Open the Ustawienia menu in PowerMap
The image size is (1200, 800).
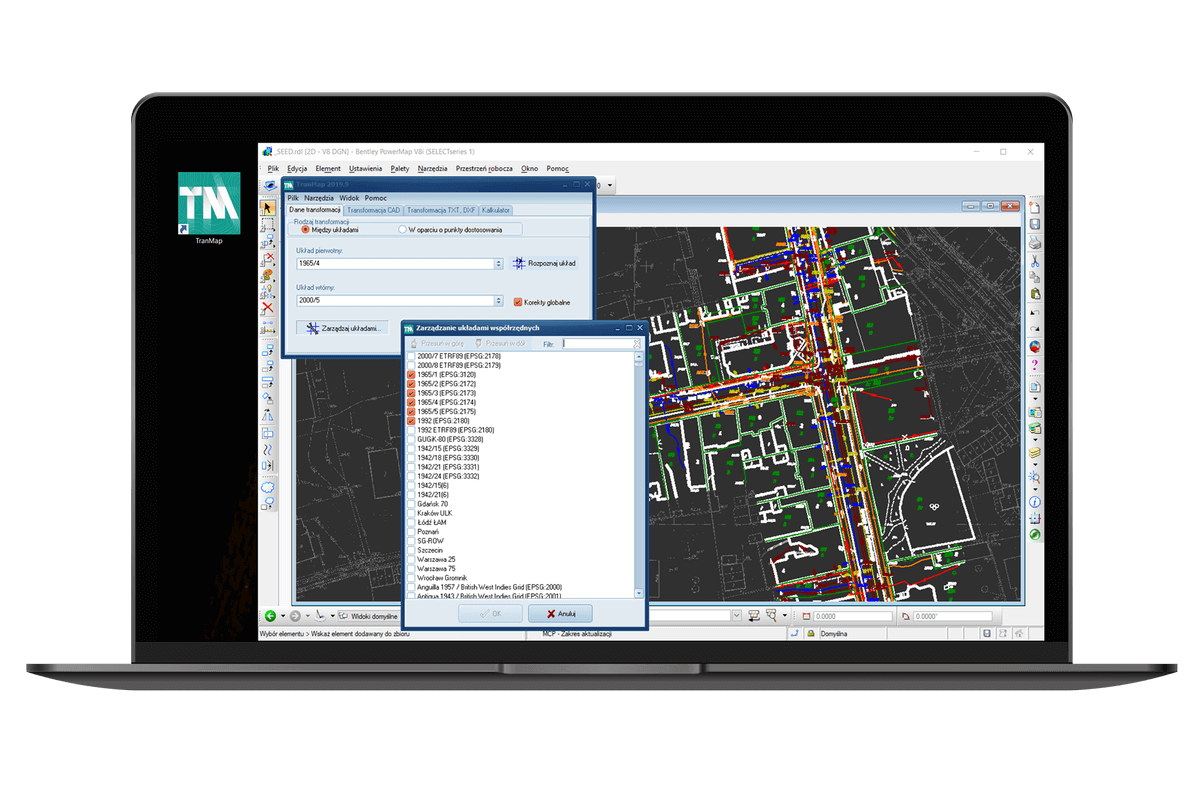tap(364, 169)
